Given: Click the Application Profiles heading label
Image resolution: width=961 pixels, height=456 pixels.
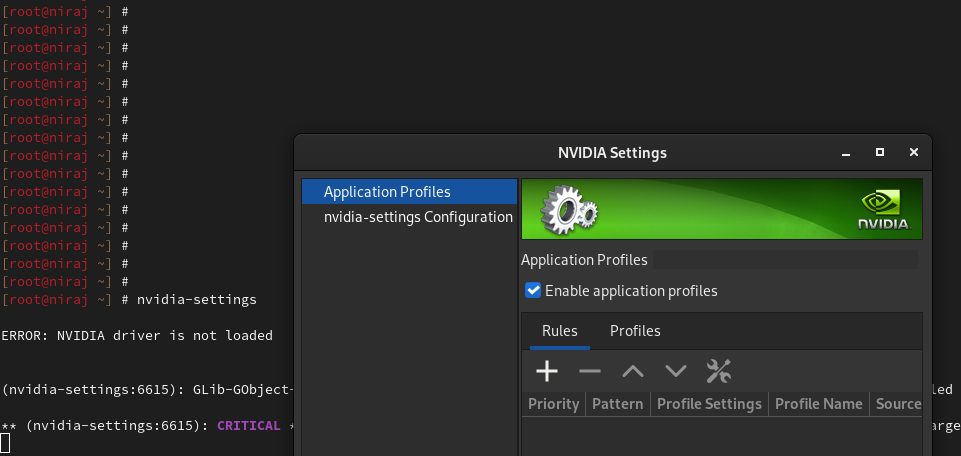Looking at the screenshot, I should pos(584,260).
